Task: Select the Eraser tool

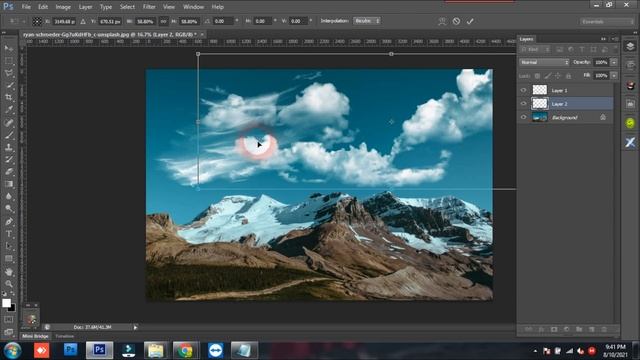Action: click(x=9, y=171)
